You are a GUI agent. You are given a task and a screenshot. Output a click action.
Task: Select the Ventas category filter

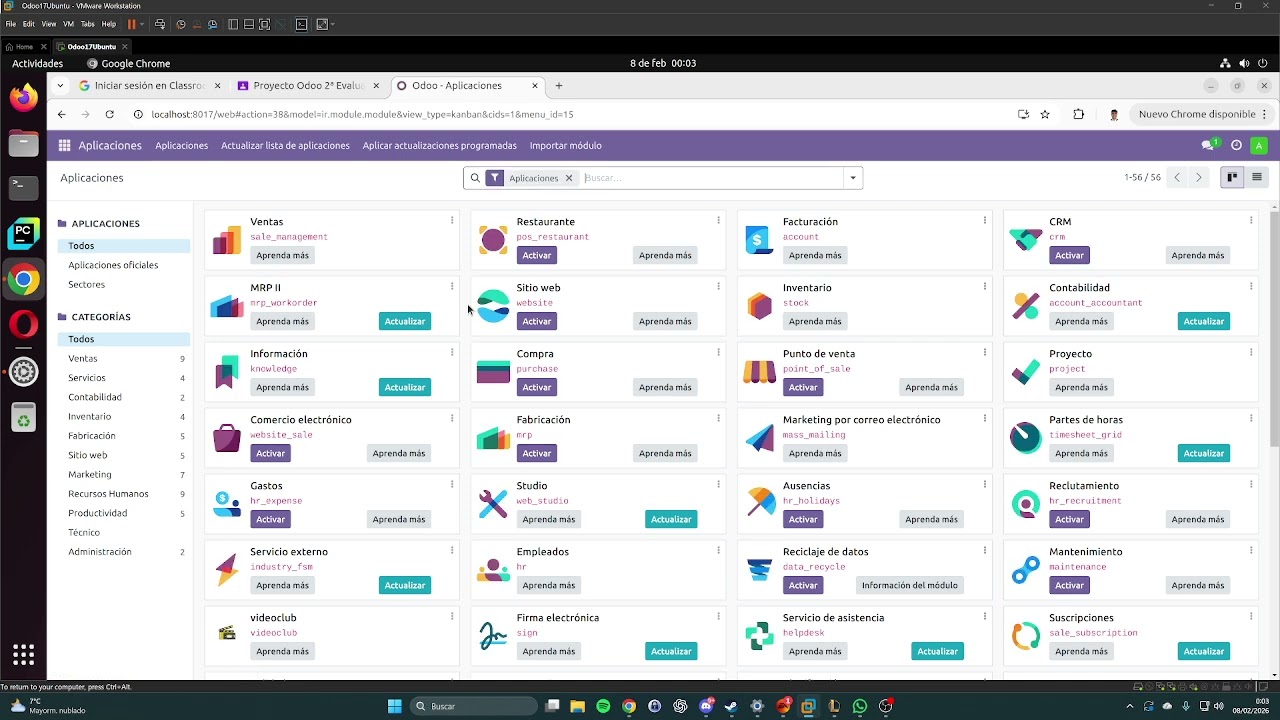123,358
